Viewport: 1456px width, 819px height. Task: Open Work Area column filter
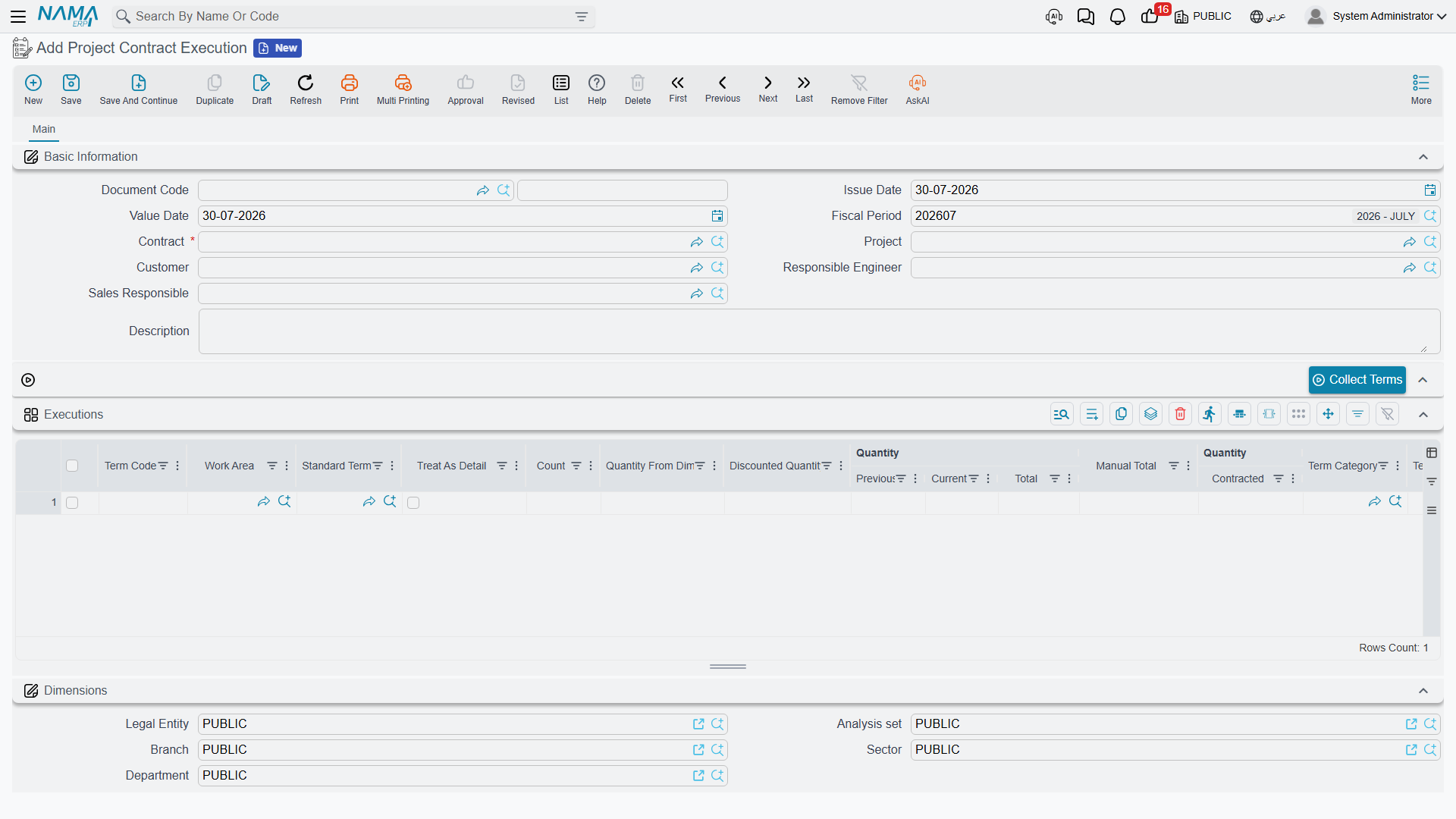272,466
